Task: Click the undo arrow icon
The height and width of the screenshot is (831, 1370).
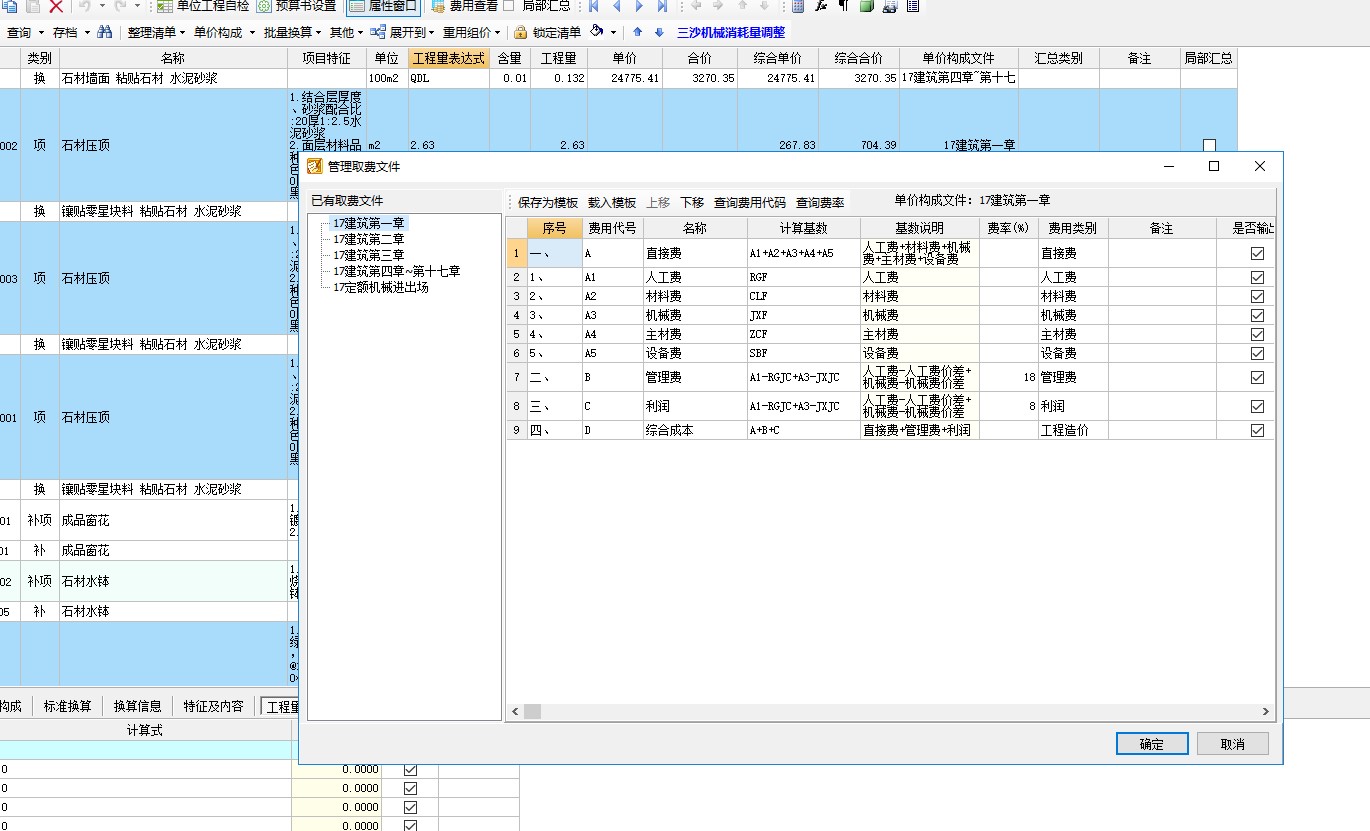Action: click(85, 6)
